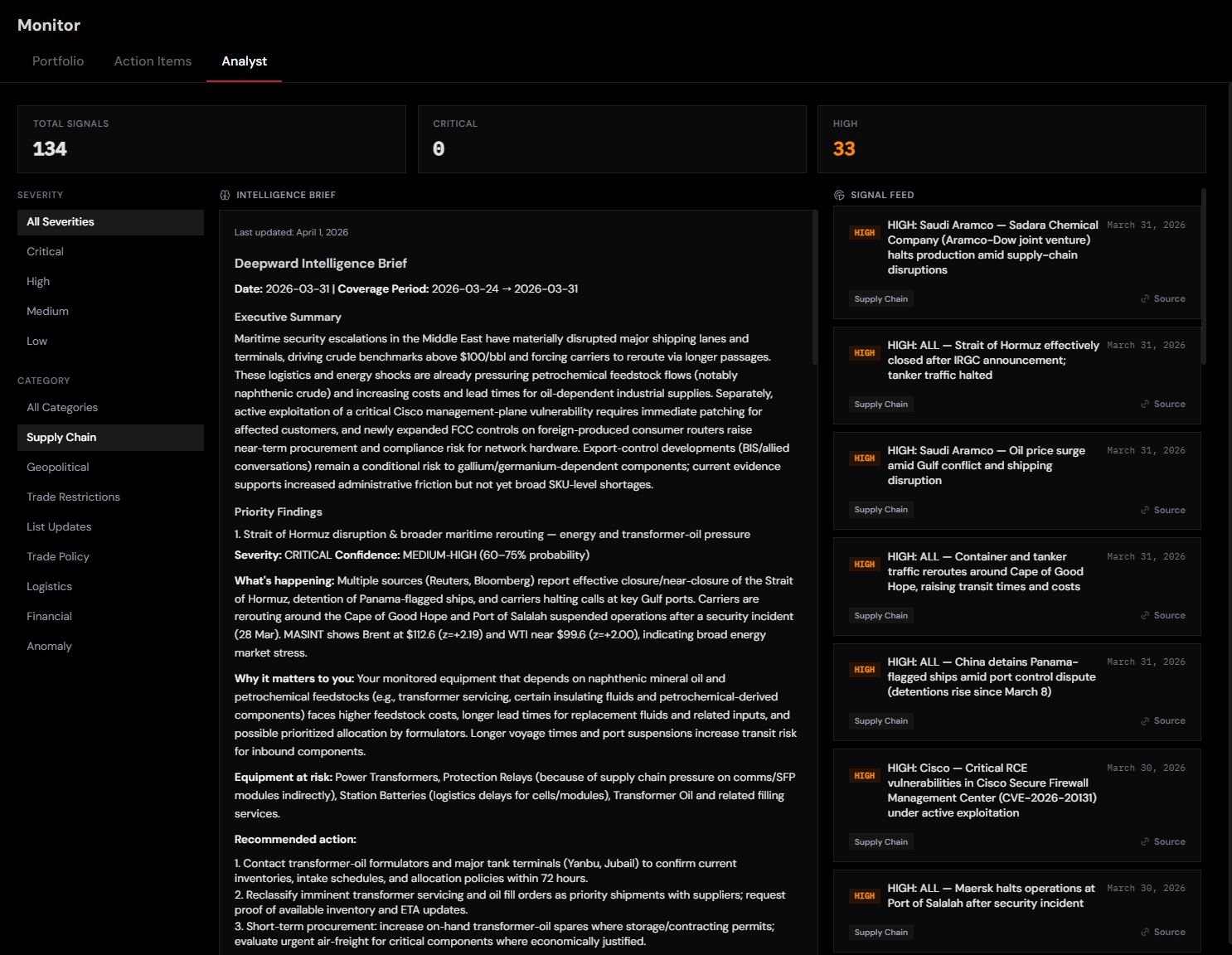Viewport: 1232px width, 955px height.
Task: Toggle the Critical severity filter
Action: click(45, 251)
